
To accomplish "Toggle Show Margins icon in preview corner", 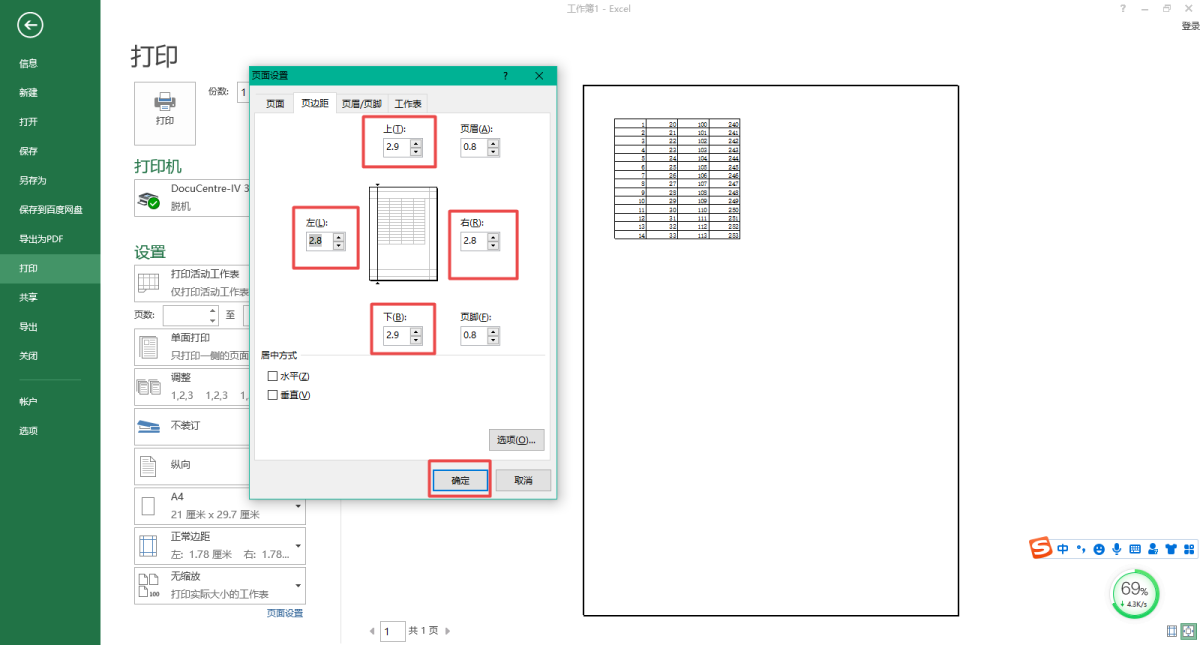I will [1171, 631].
